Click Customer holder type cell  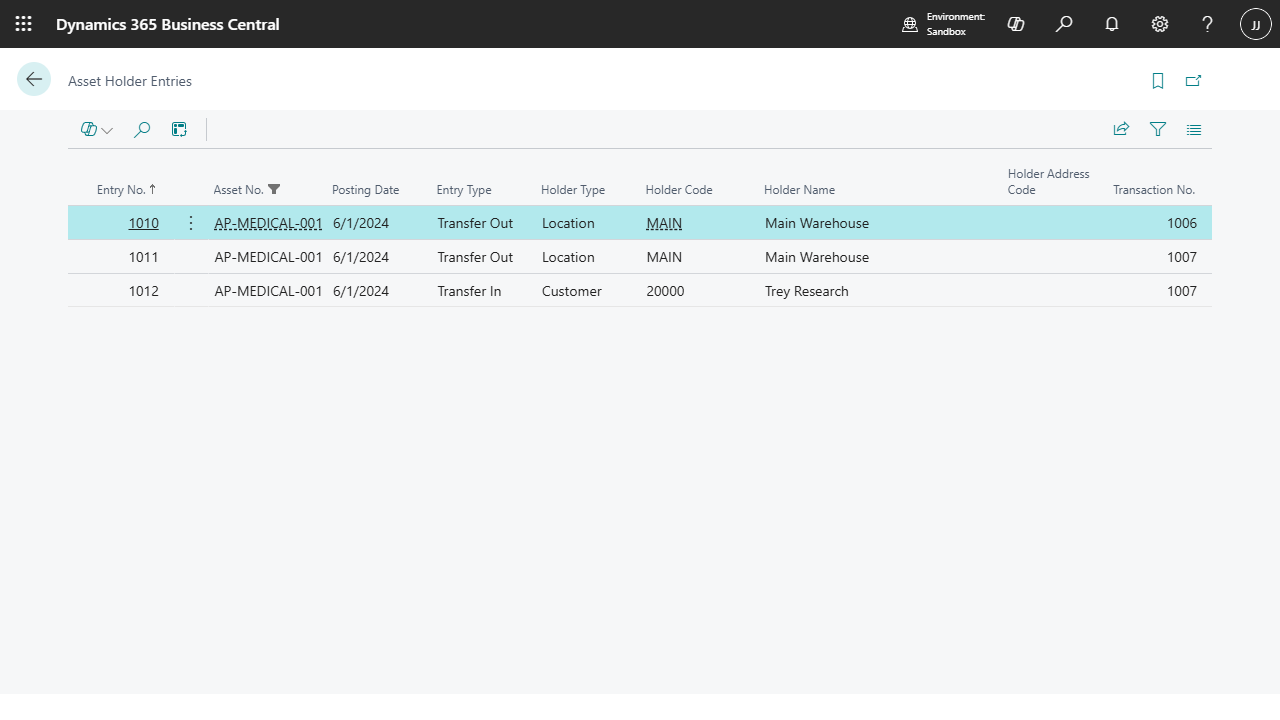coord(572,291)
